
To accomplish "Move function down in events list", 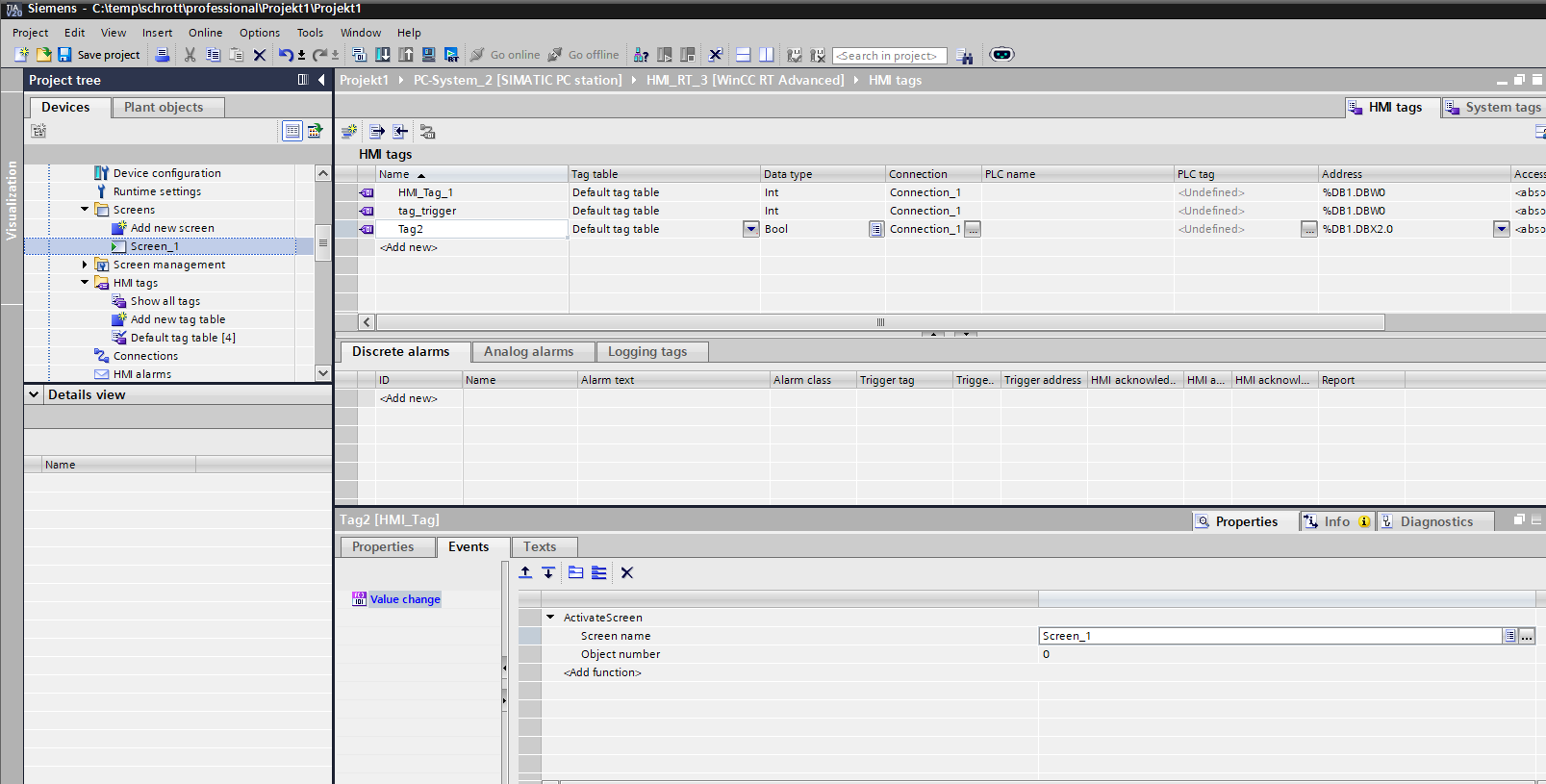I will pos(548,572).
